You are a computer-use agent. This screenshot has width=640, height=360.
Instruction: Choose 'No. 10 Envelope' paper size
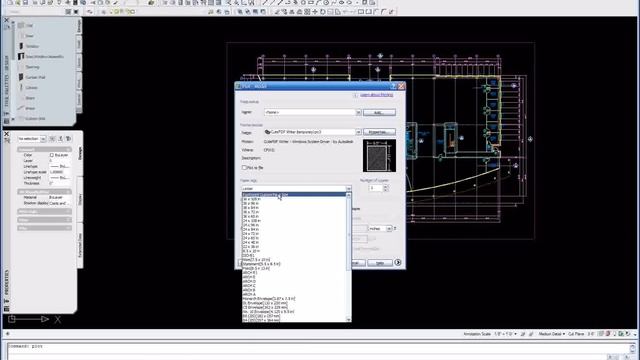[x=294, y=312]
